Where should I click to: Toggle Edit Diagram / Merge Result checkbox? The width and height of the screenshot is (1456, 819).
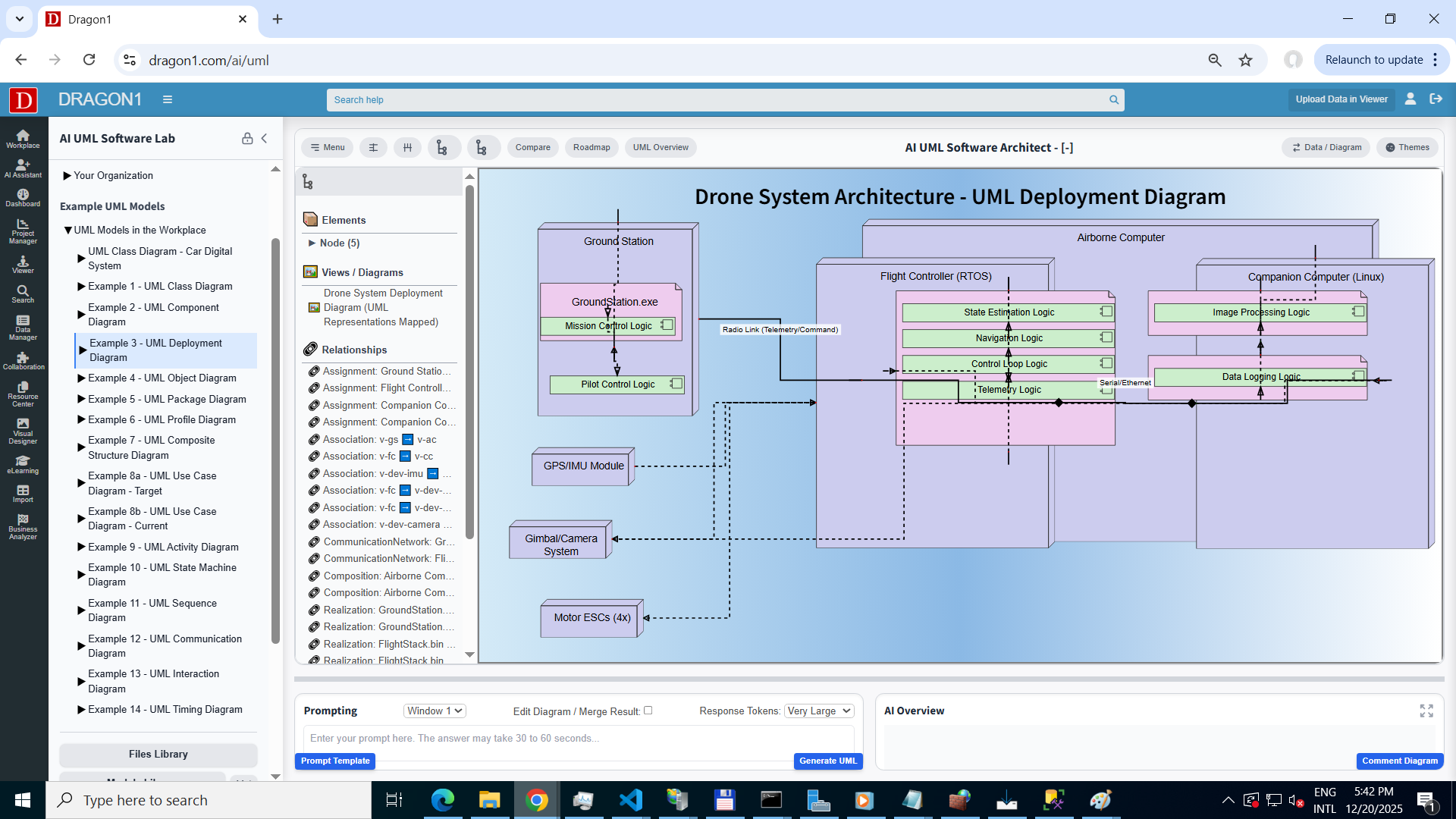648,711
